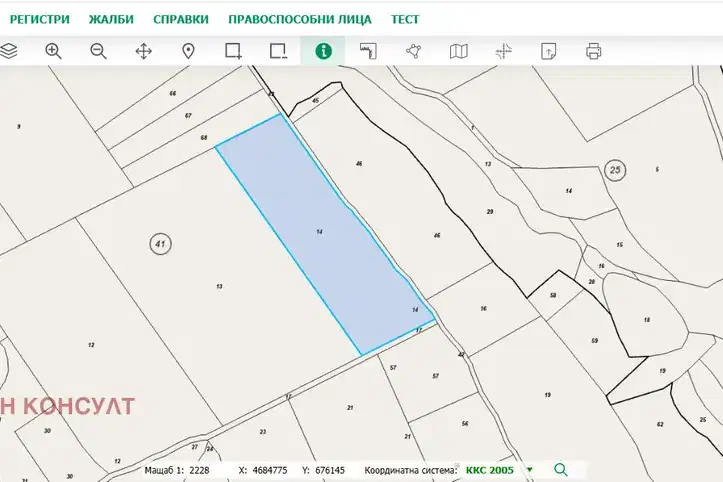The image size is (723, 482).
Task: Select parcel labeled 1
Action: [x=473, y=128]
